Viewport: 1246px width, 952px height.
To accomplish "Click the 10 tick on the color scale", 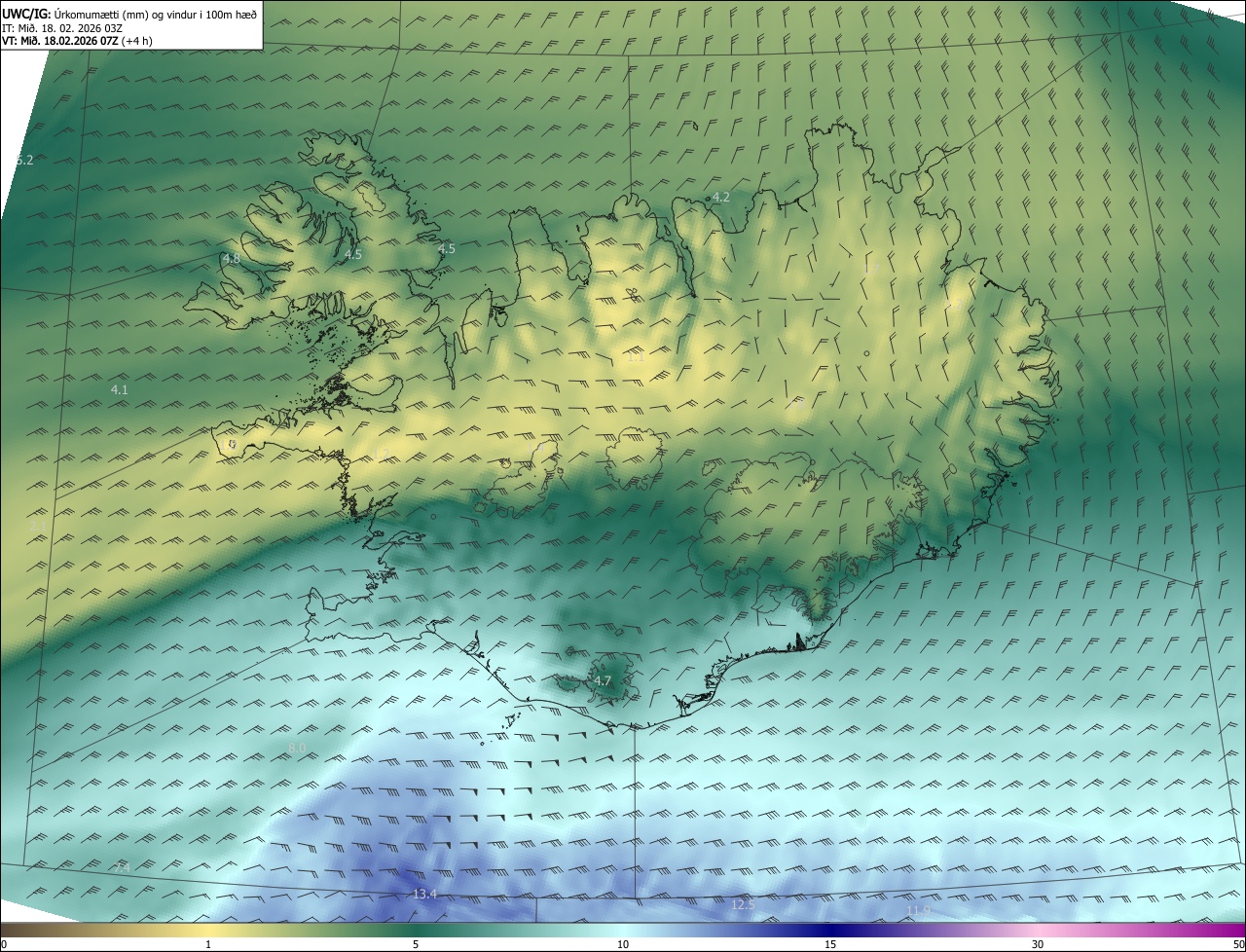I will pyautogui.click(x=623, y=944).
